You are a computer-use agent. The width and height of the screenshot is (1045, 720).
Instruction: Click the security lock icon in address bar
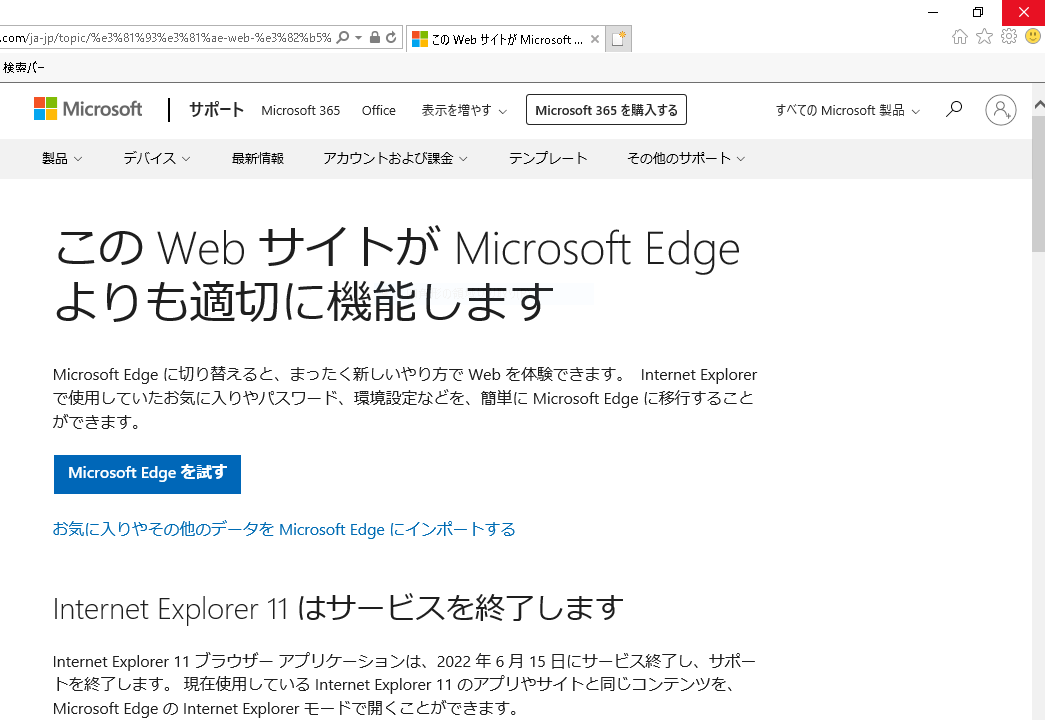(x=375, y=37)
